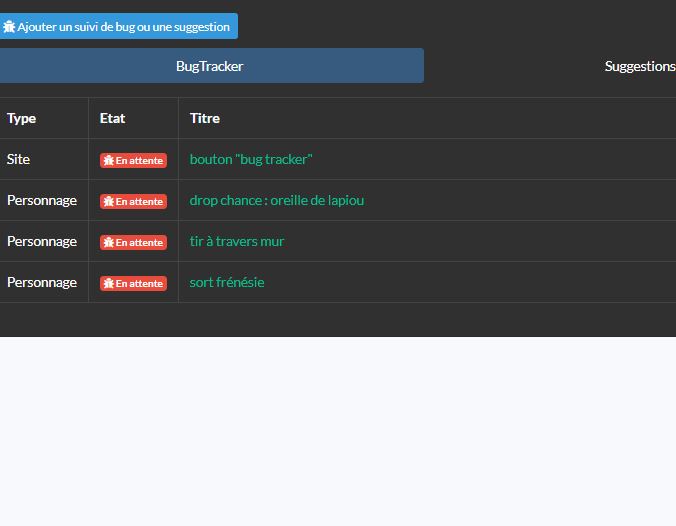Click the bug icon in the Ajouter button
This screenshot has width=676, height=526.
(x=9, y=27)
